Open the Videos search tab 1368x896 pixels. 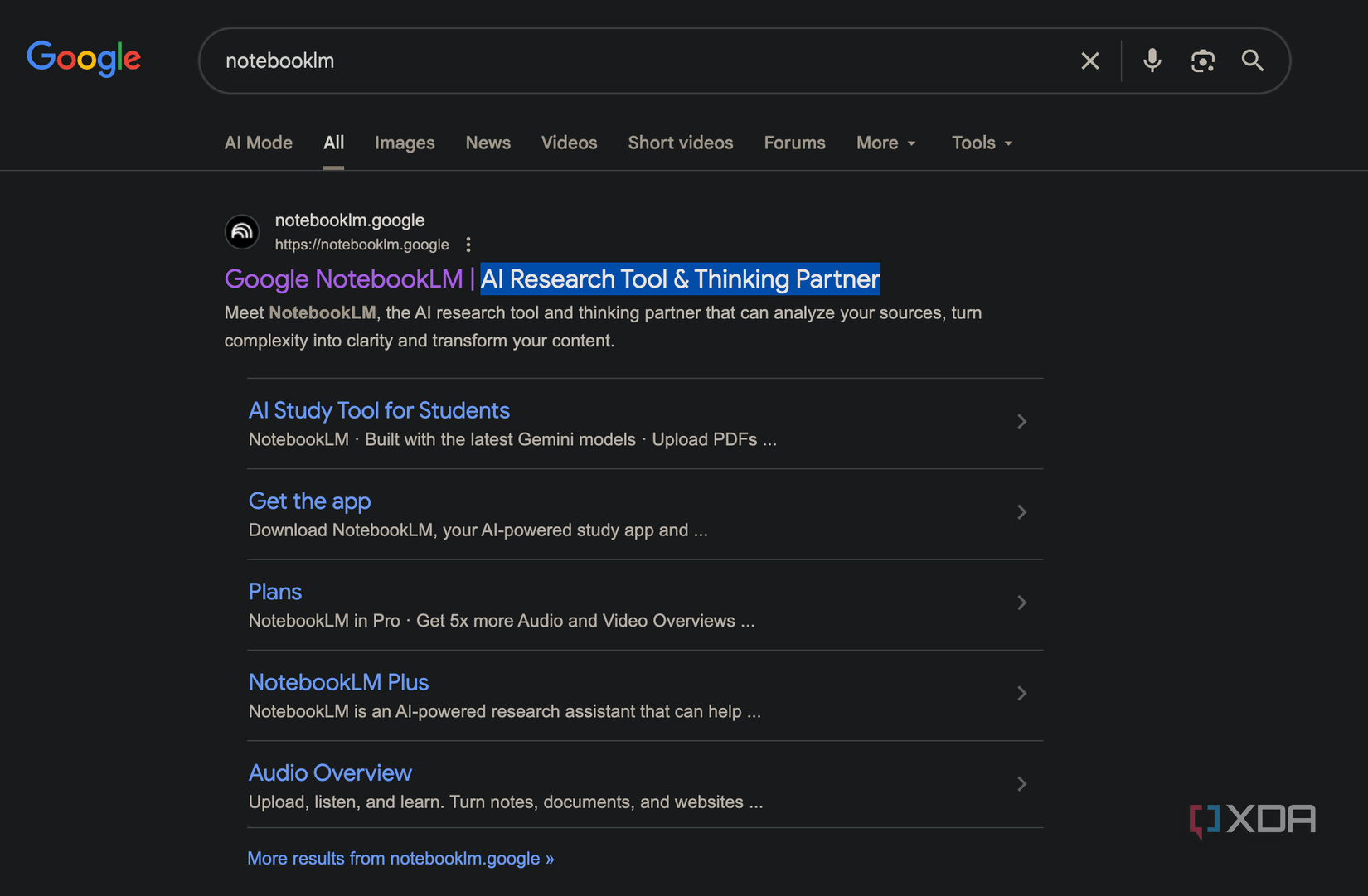(569, 143)
